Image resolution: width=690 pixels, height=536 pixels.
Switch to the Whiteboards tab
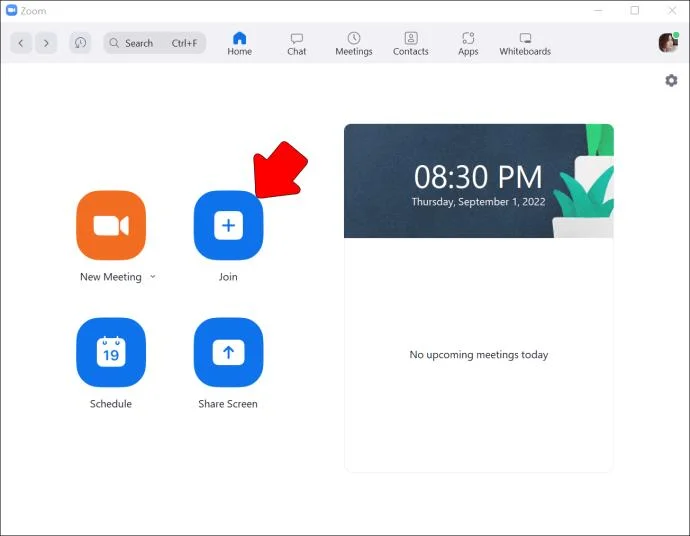[x=525, y=44]
